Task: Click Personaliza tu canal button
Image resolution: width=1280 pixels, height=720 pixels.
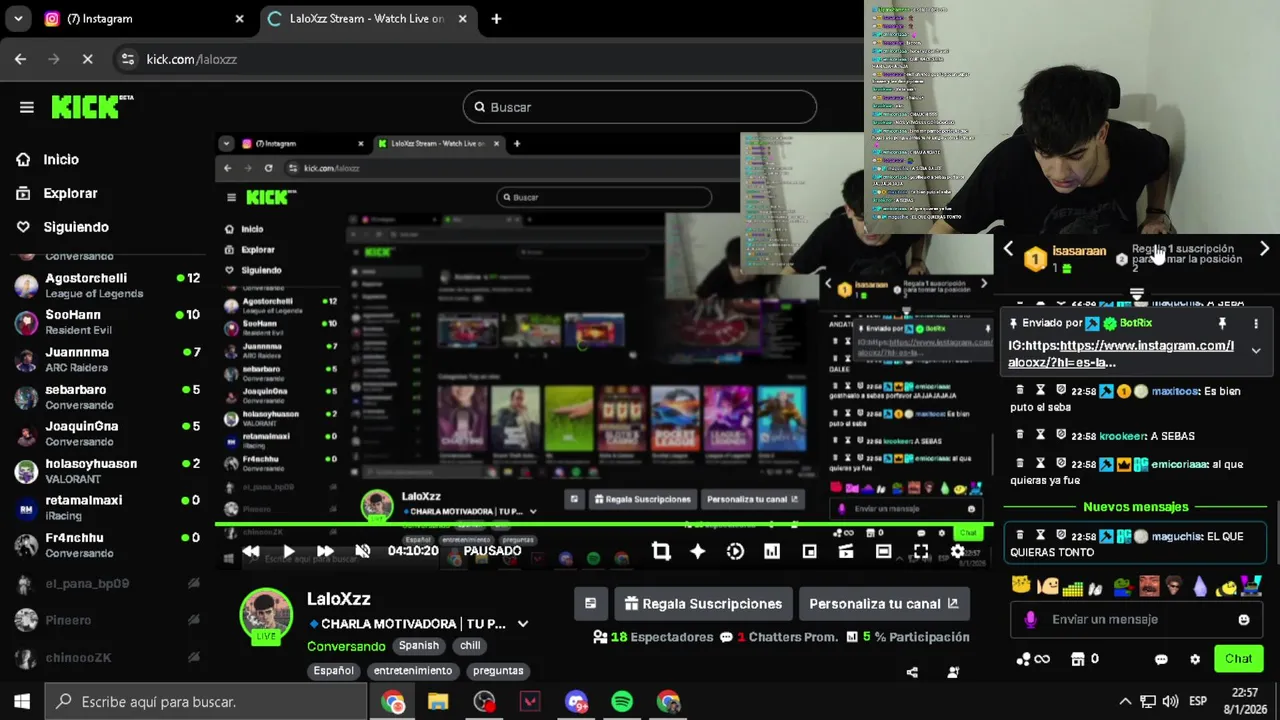Action: click(x=884, y=604)
